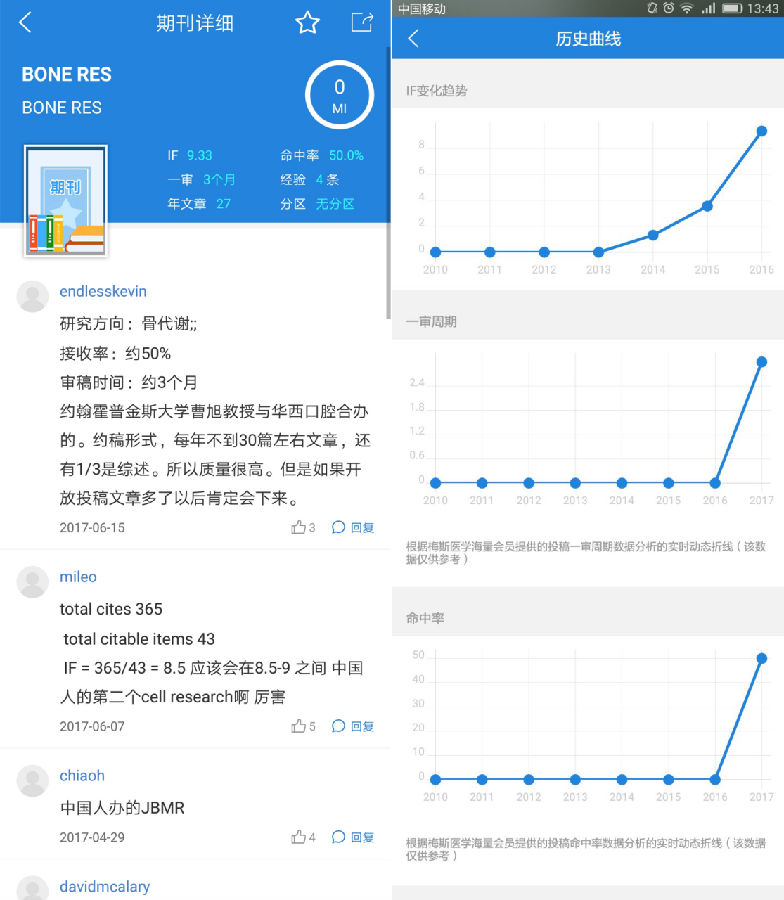Open endlesskevin's user profile name
Screen dimensions: 784x900
[103, 291]
